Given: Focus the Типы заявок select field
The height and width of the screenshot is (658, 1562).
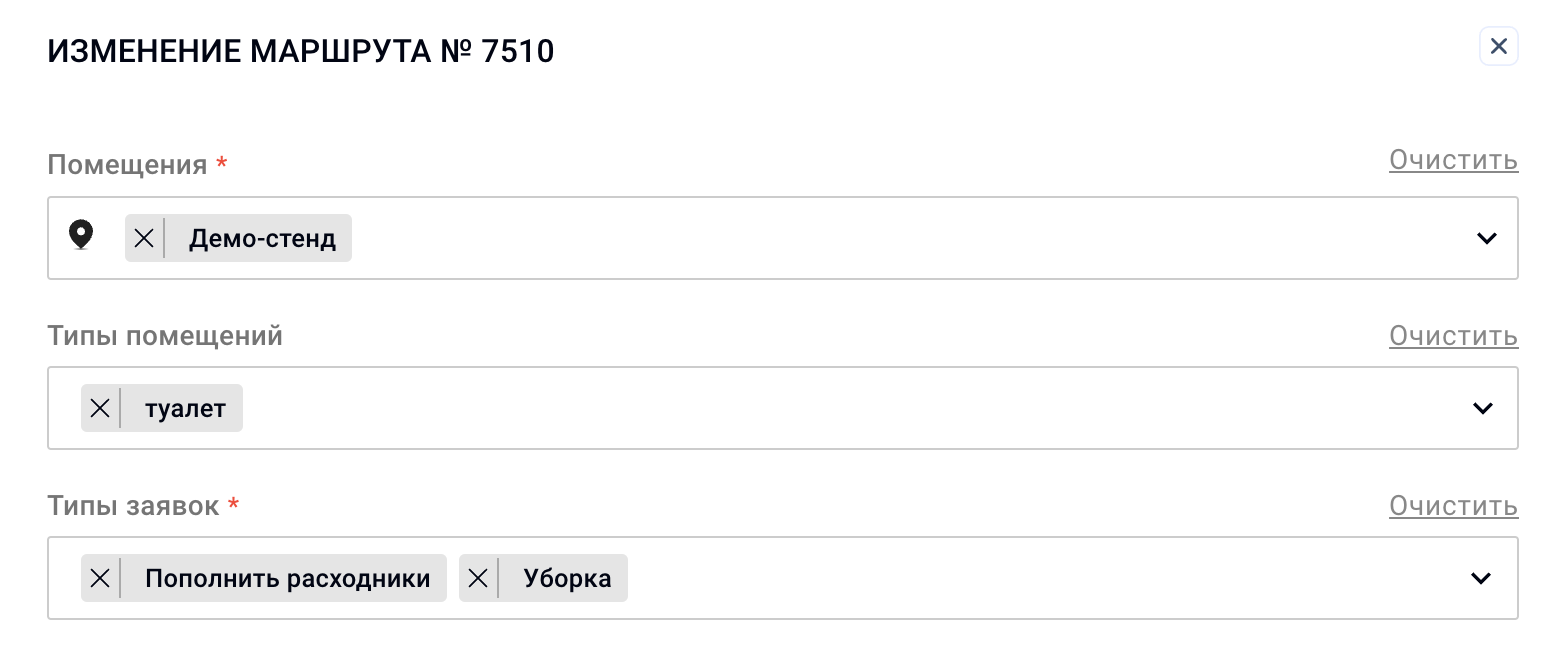Looking at the screenshot, I should [x=783, y=578].
